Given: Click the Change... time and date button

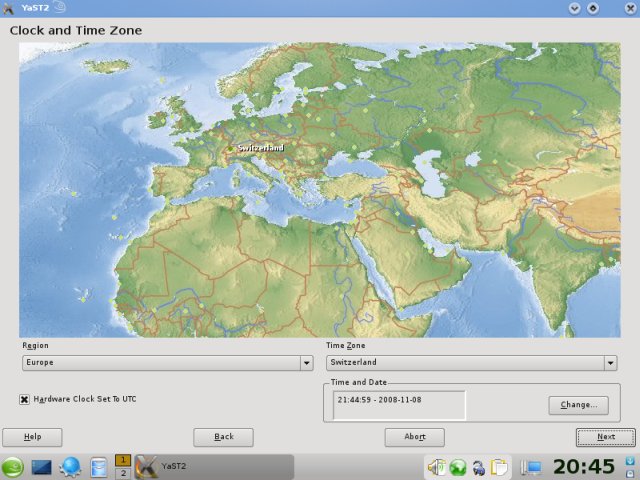Looking at the screenshot, I should (578, 405).
